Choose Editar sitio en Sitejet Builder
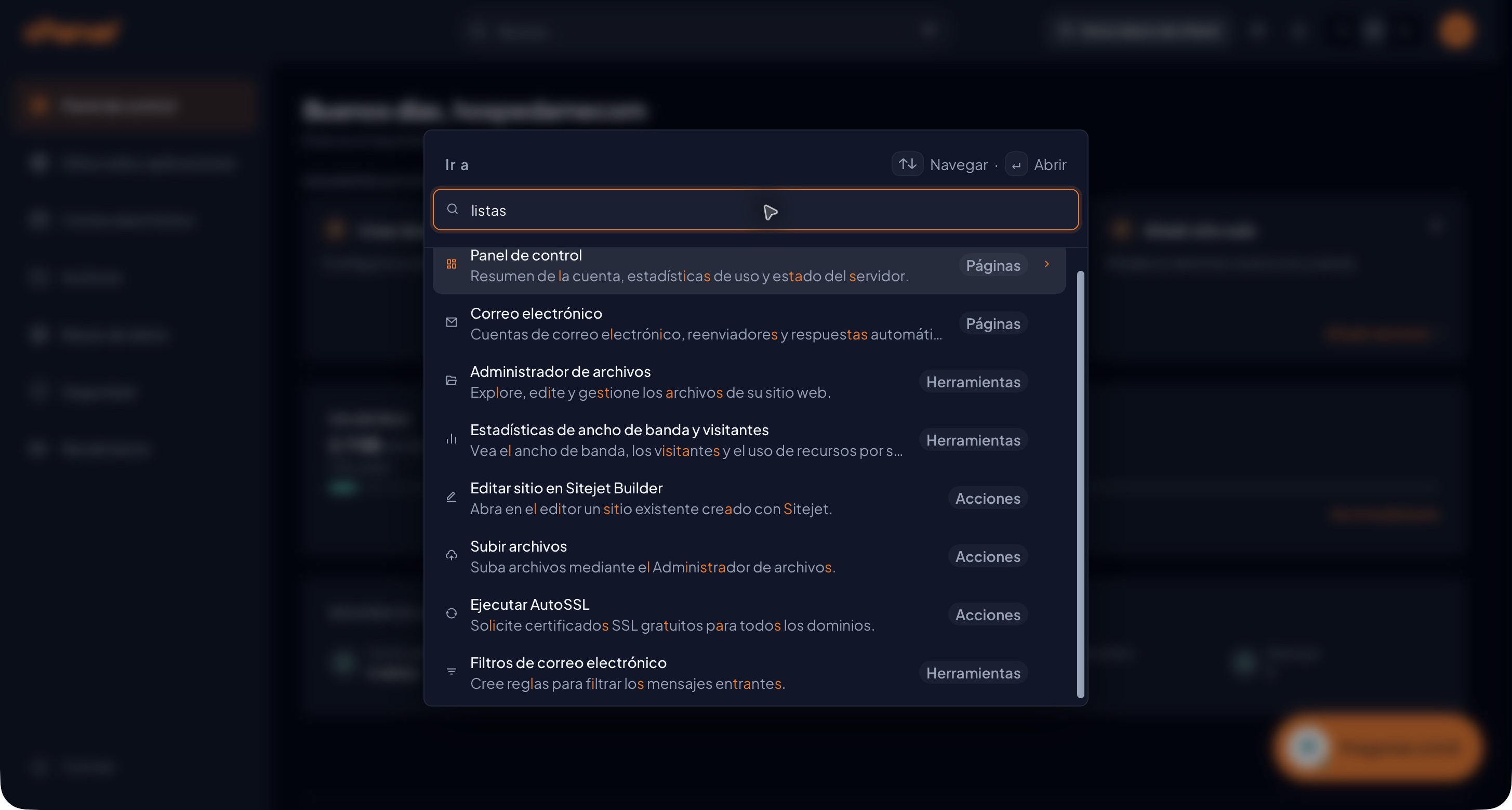The width and height of the screenshot is (1512, 810). pos(749,498)
